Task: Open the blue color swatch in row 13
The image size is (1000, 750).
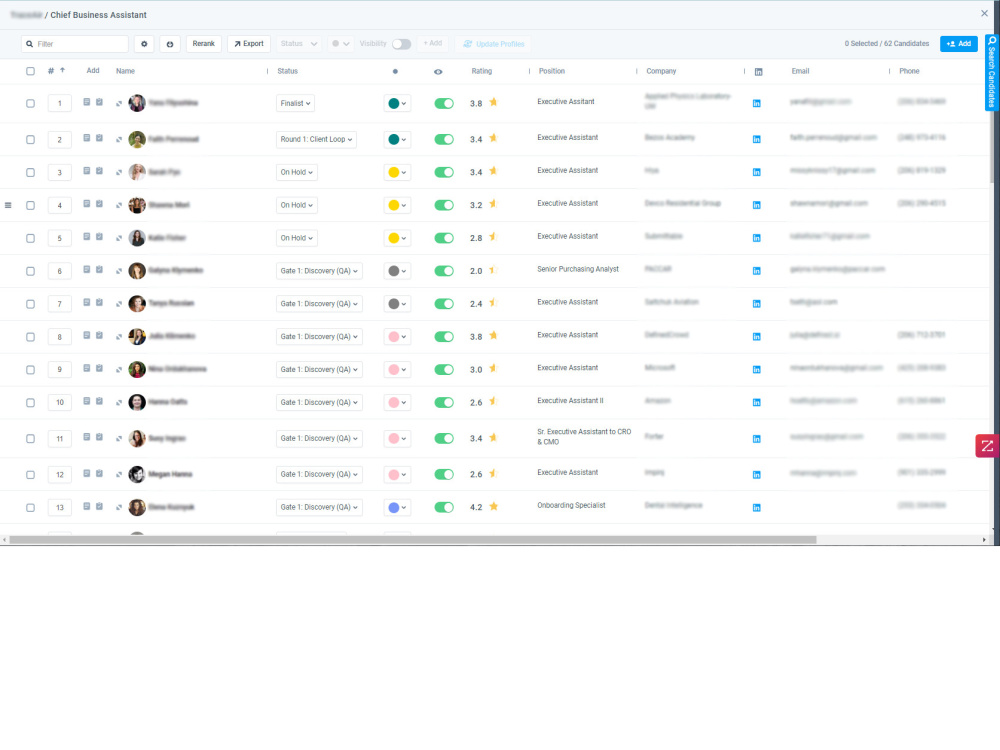Action: pyautogui.click(x=397, y=508)
